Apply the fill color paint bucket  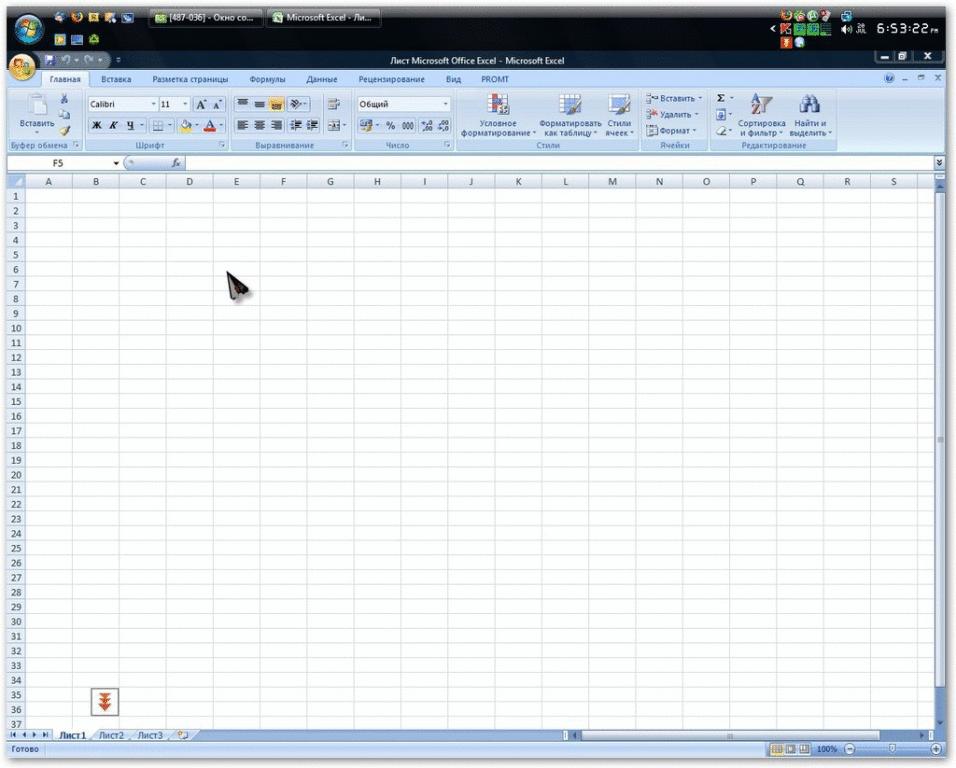coord(186,126)
